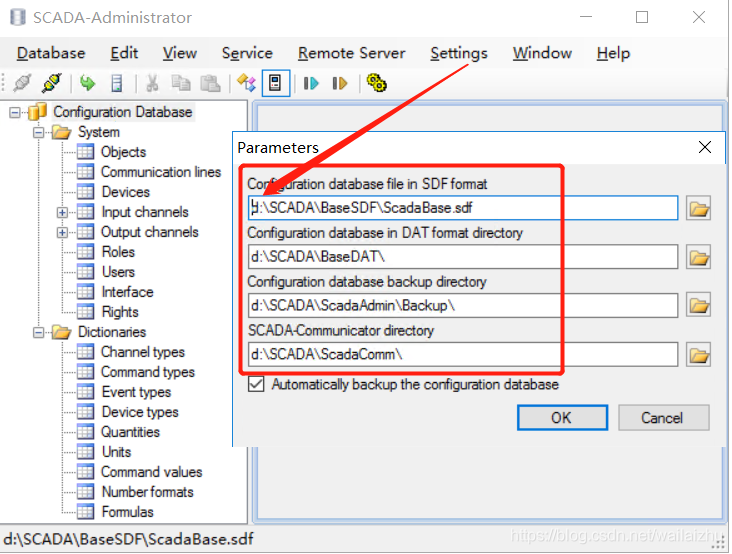Click the server document toolbar icon after refresh
Screen dimensions: 732x554
point(117,84)
